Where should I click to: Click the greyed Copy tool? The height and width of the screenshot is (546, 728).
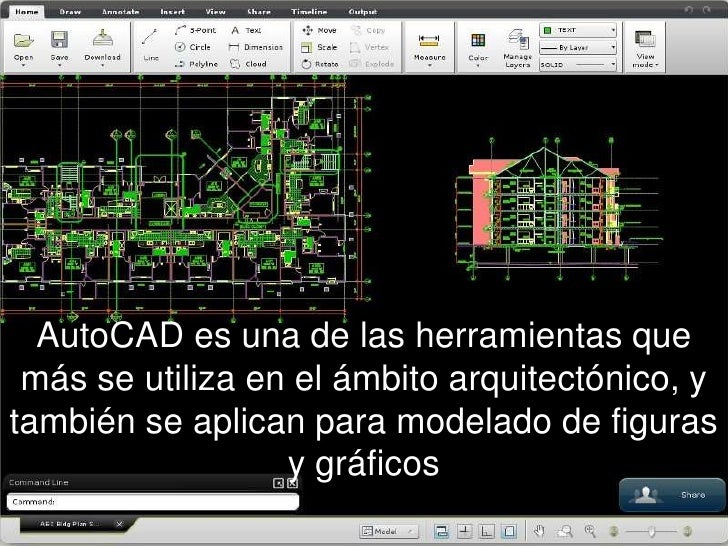coord(368,30)
